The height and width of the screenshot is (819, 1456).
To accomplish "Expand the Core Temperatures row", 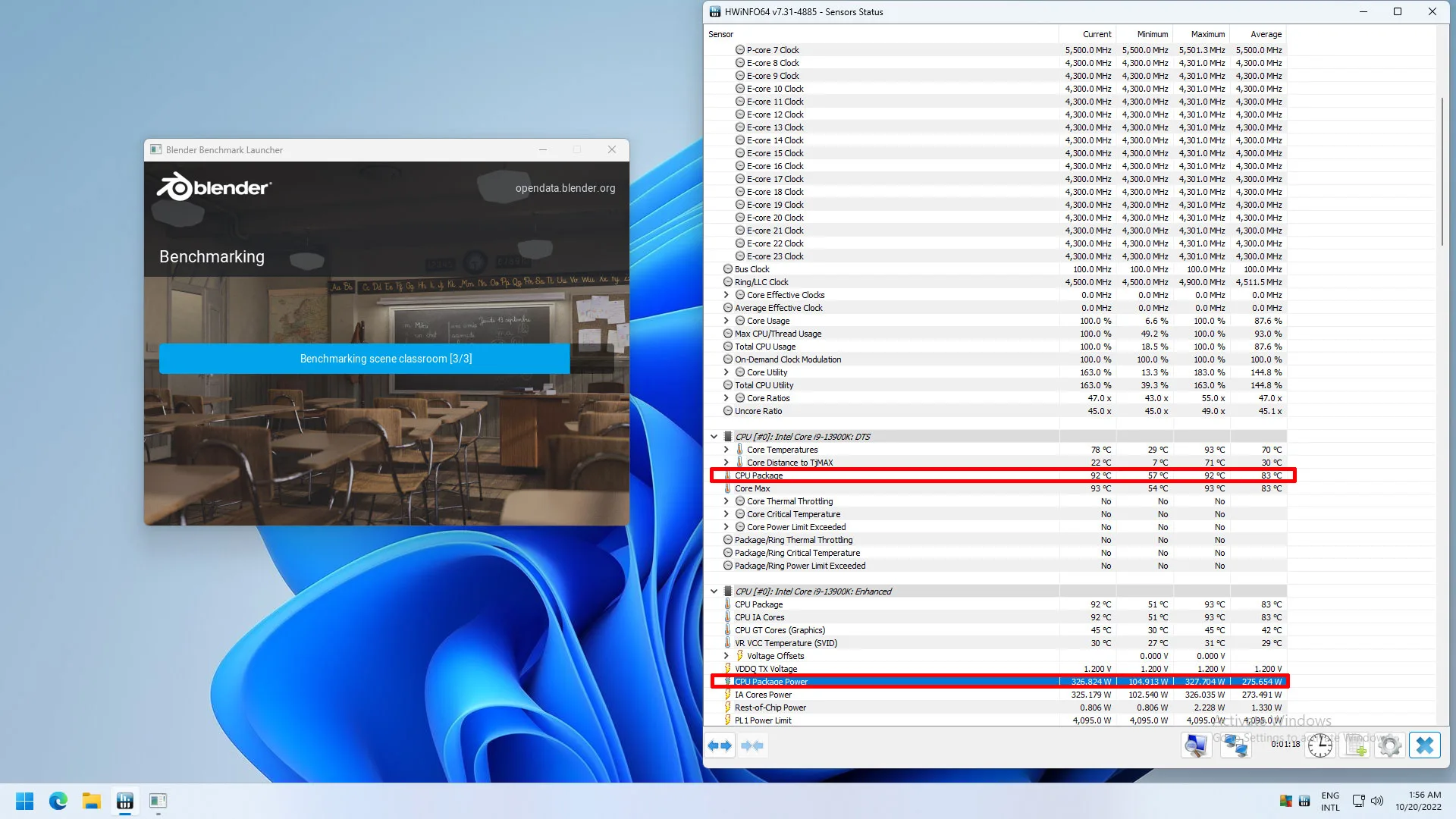I will [x=726, y=450].
